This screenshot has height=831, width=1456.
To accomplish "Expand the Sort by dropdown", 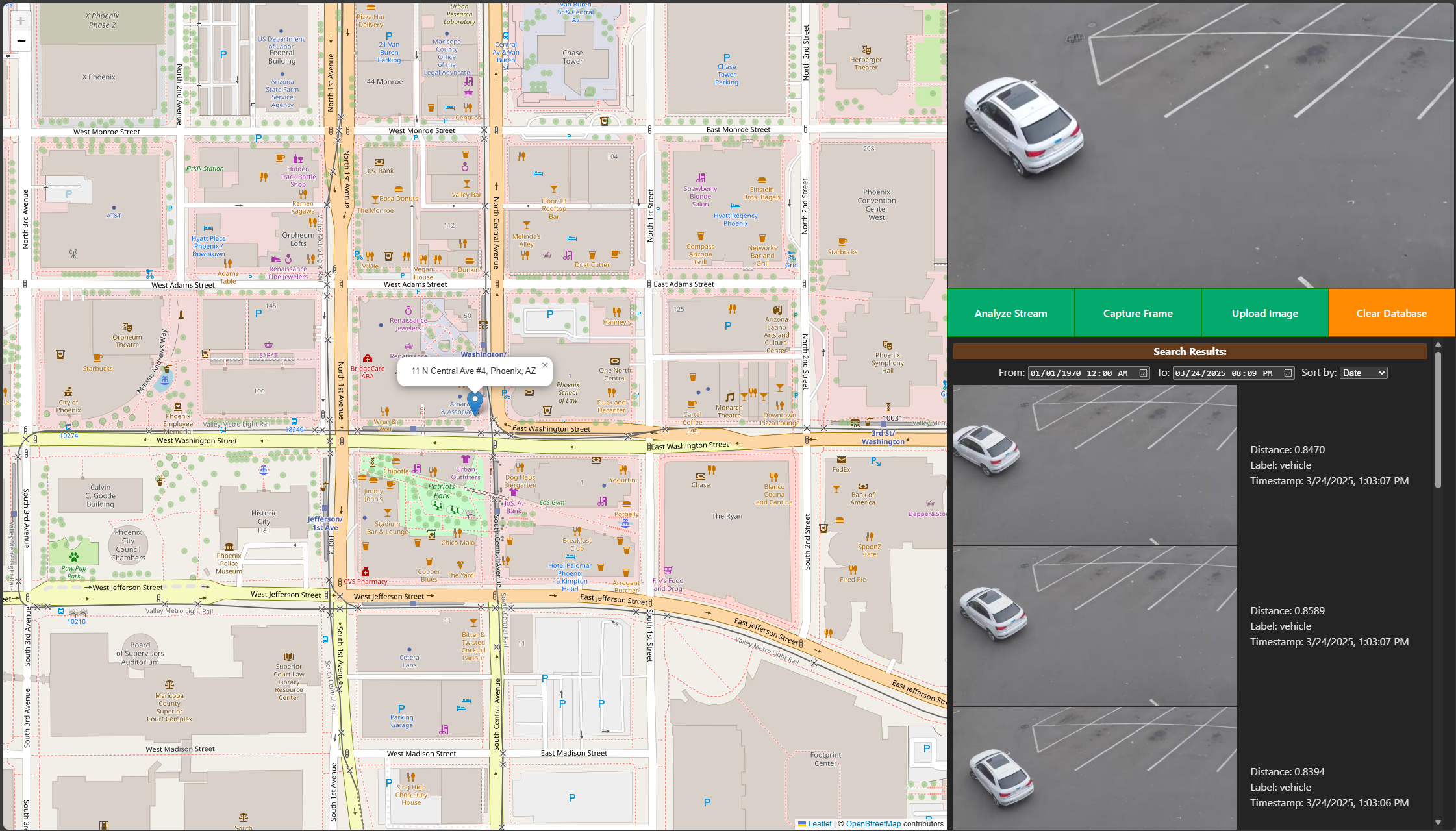I will click(1364, 373).
